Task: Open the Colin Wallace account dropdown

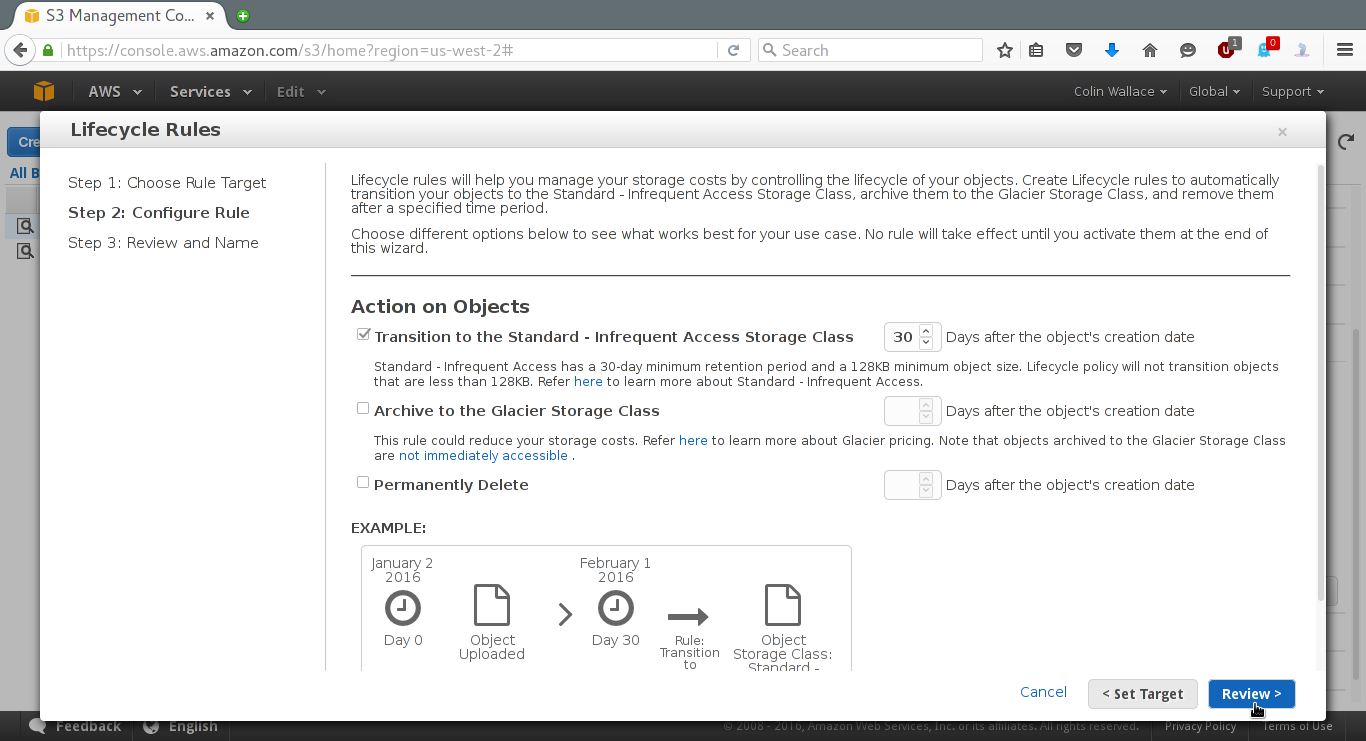Action: (1120, 91)
